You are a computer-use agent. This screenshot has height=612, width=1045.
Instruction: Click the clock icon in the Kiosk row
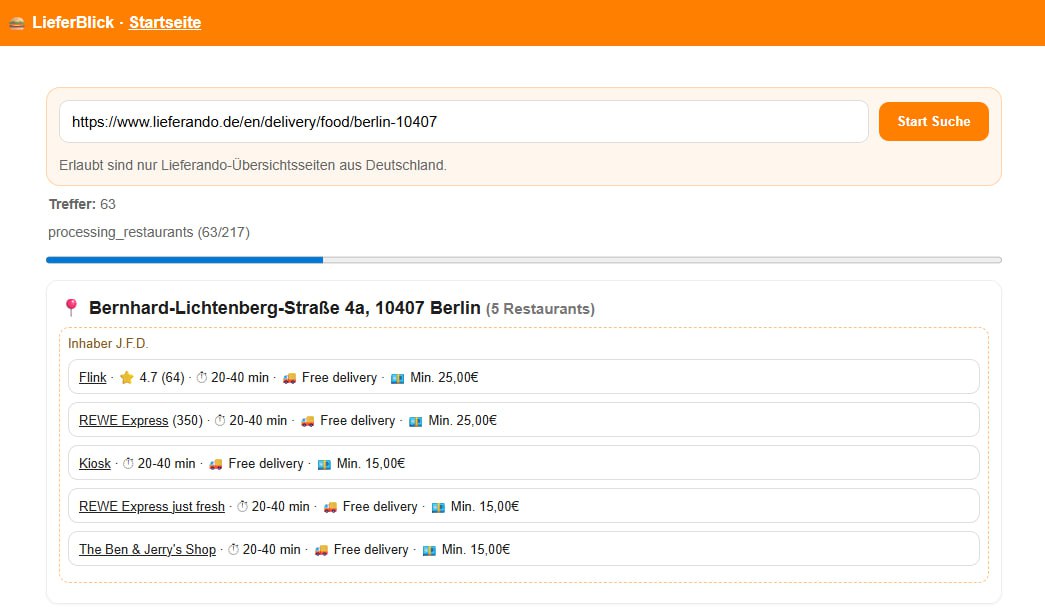[128, 464]
